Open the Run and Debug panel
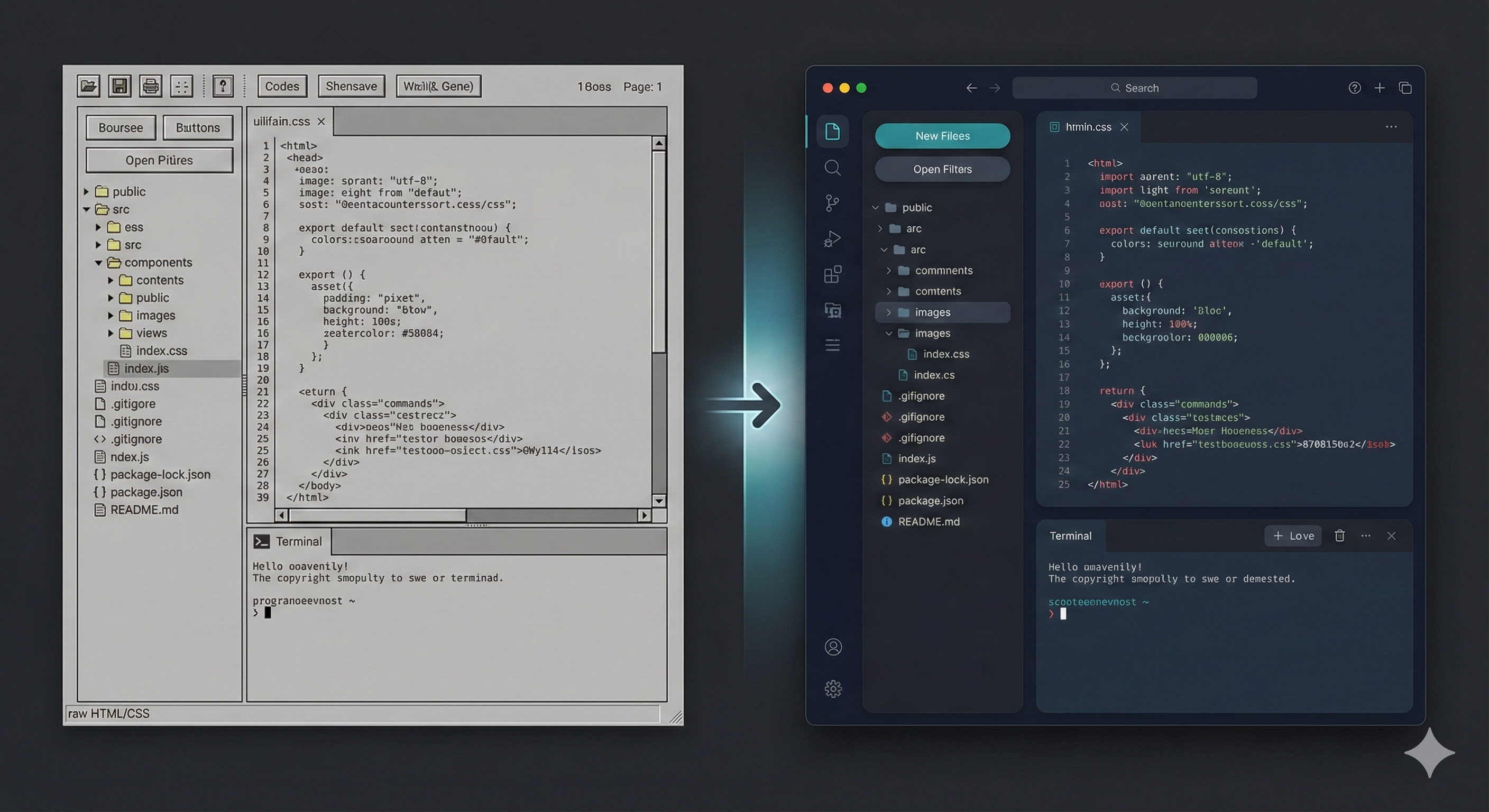1489x812 pixels. (x=833, y=238)
